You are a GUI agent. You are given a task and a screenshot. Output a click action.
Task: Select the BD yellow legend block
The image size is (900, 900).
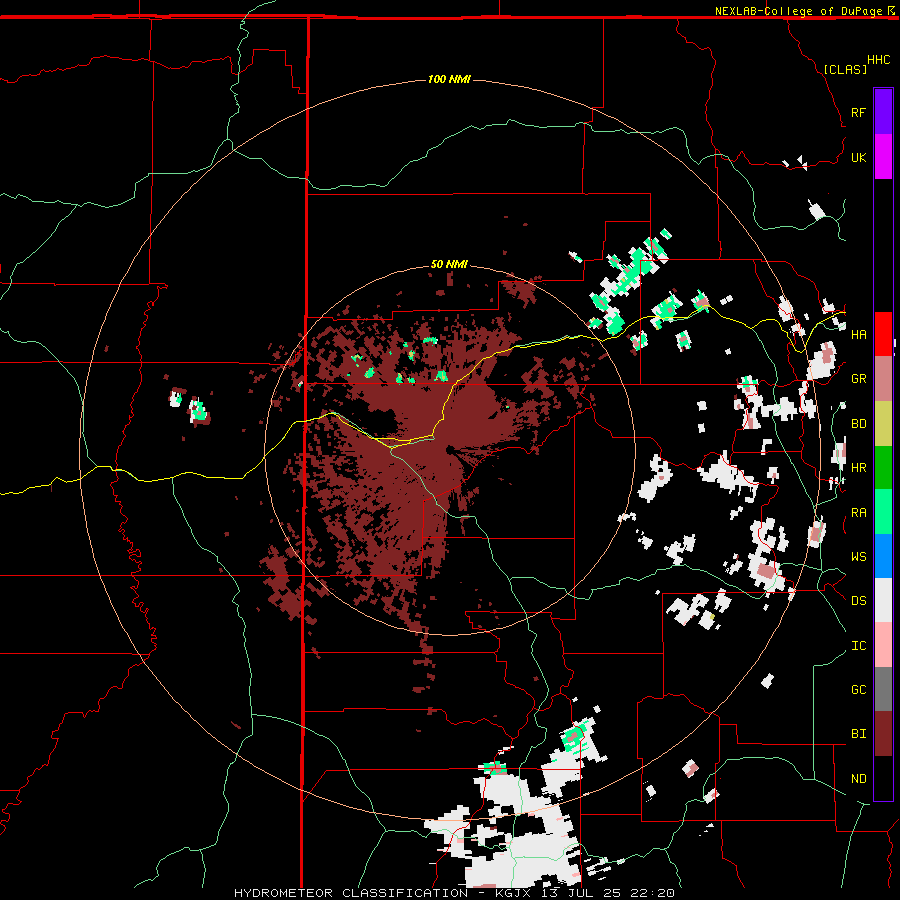[883, 423]
